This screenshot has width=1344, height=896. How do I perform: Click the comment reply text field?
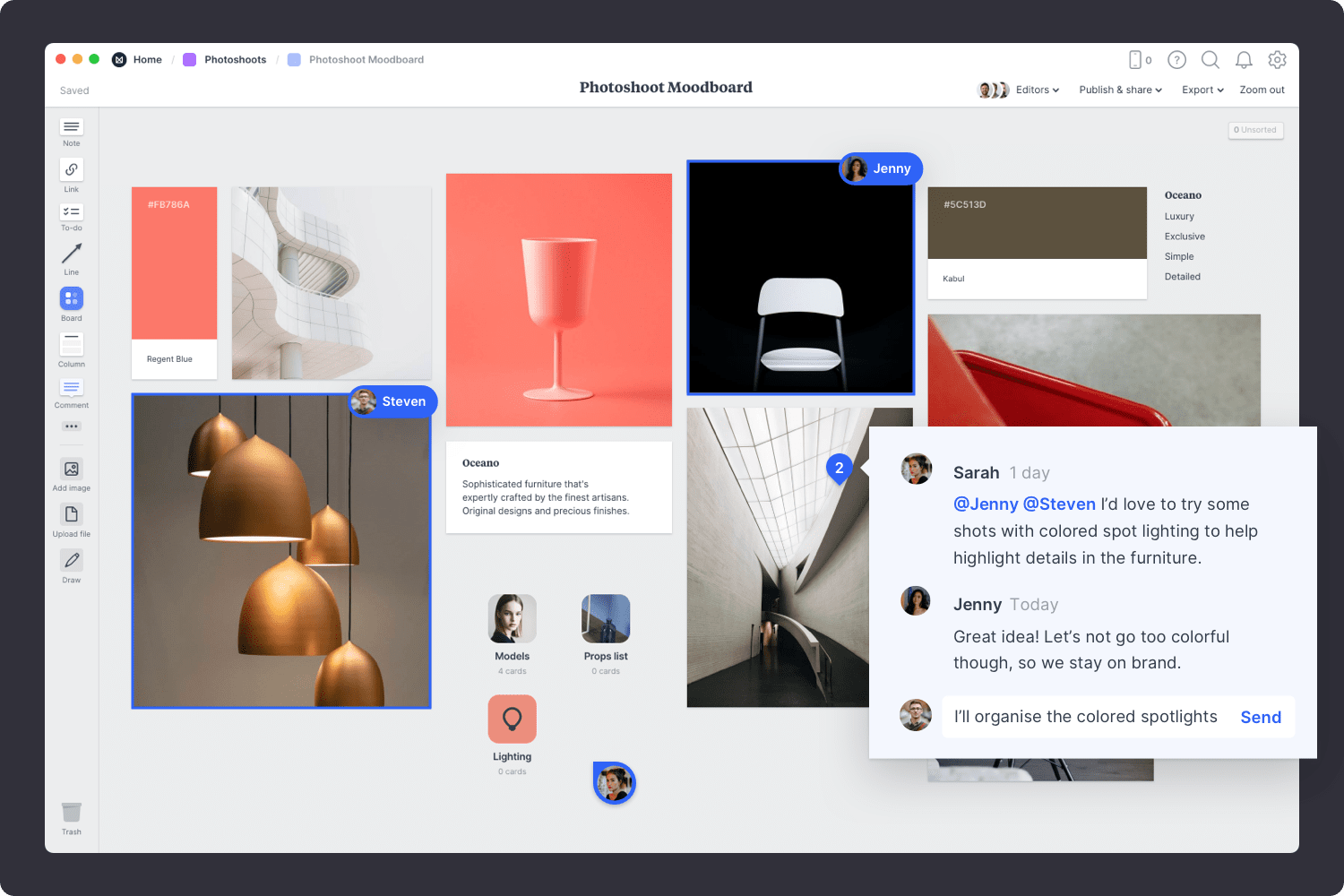point(1085,718)
